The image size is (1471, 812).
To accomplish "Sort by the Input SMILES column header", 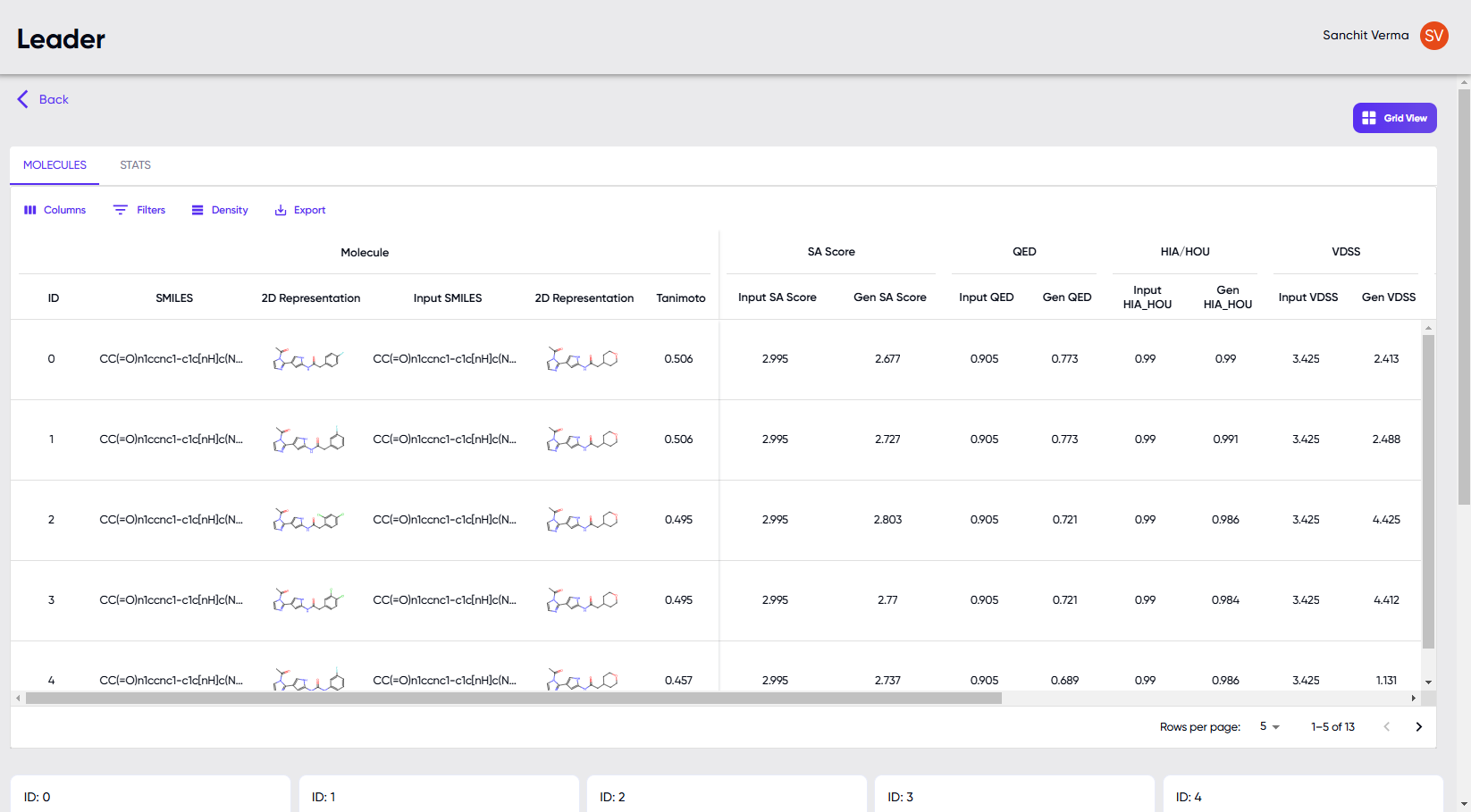I will tap(448, 297).
